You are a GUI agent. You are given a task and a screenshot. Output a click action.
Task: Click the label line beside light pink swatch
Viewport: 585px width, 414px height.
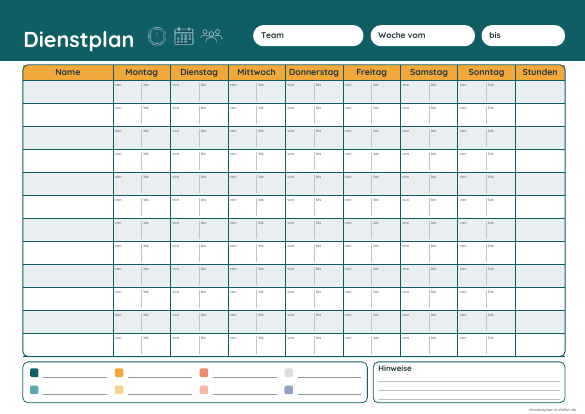coord(245,394)
